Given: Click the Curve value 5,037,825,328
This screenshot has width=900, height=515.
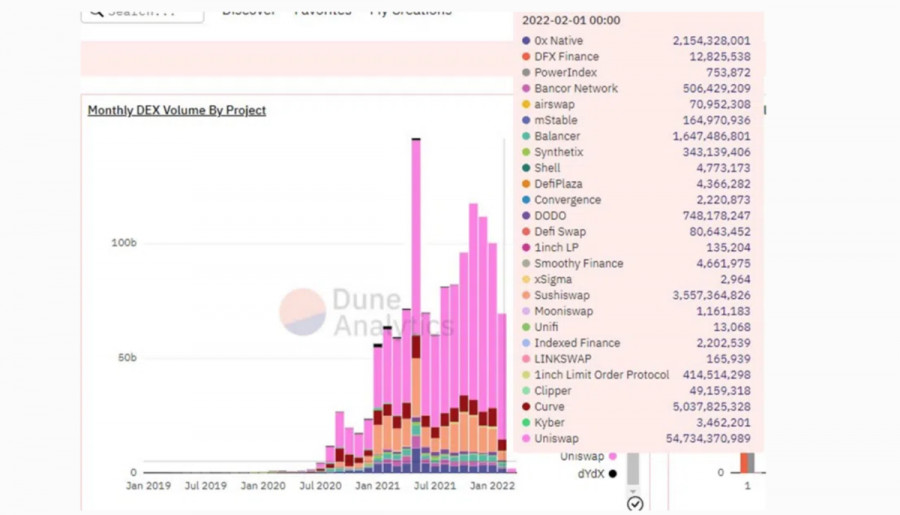Looking at the screenshot, I should [x=711, y=406].
